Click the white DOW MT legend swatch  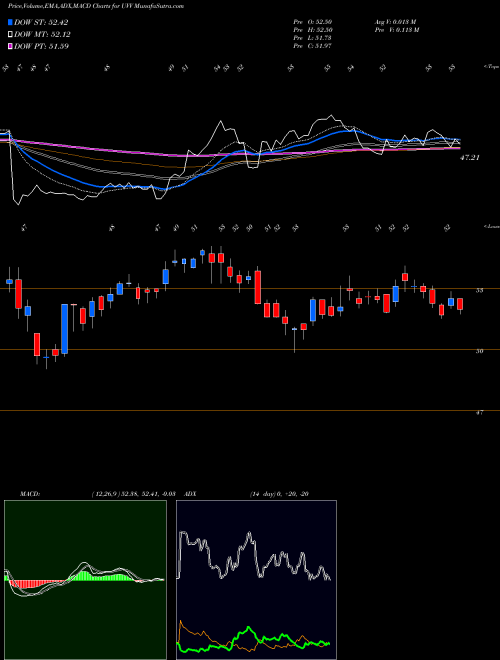point(11,35)
